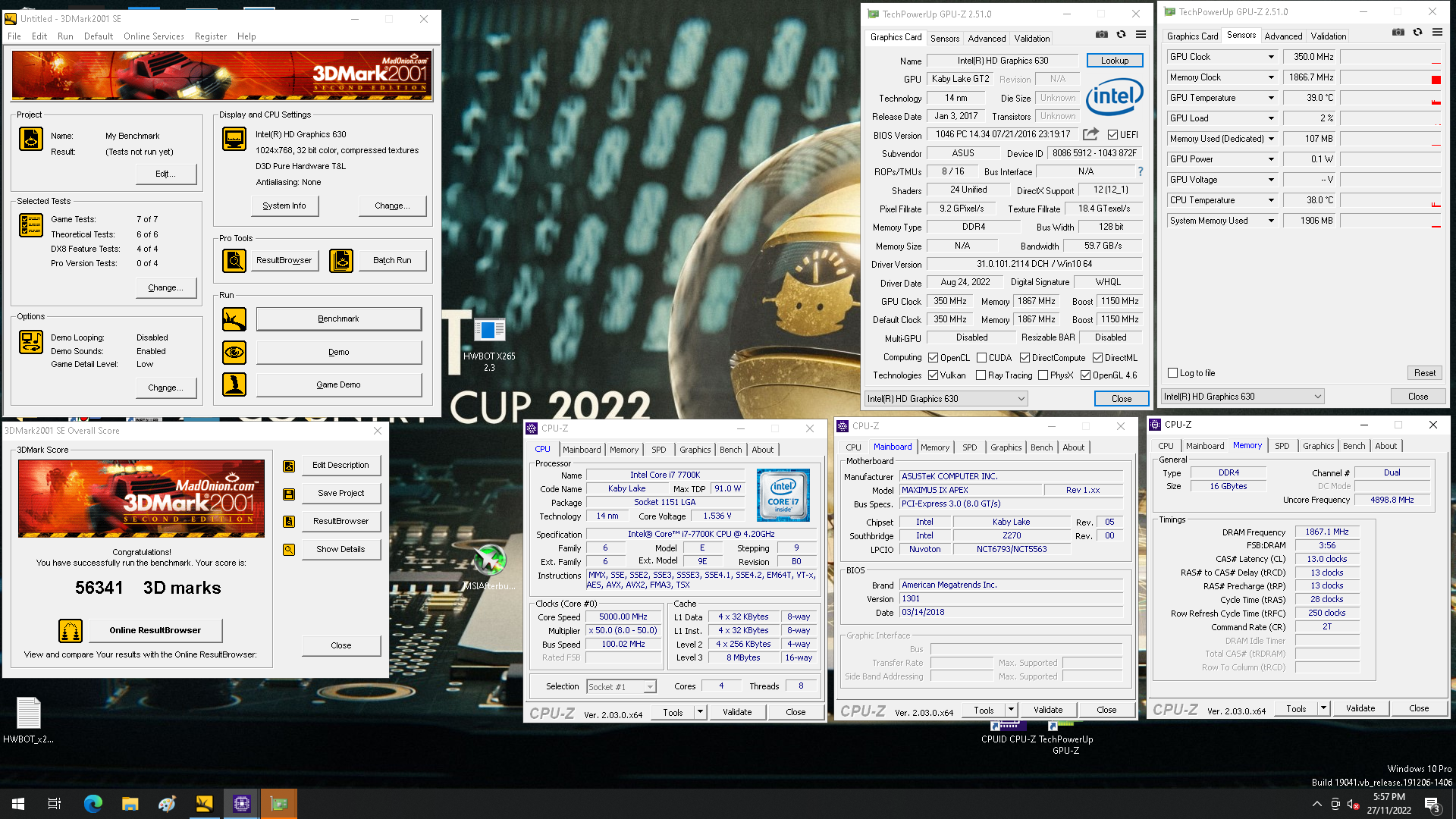Click Validate in CPU-Z Mainboard window
Screen dimensions: 1456x819
click(1048, 710)
